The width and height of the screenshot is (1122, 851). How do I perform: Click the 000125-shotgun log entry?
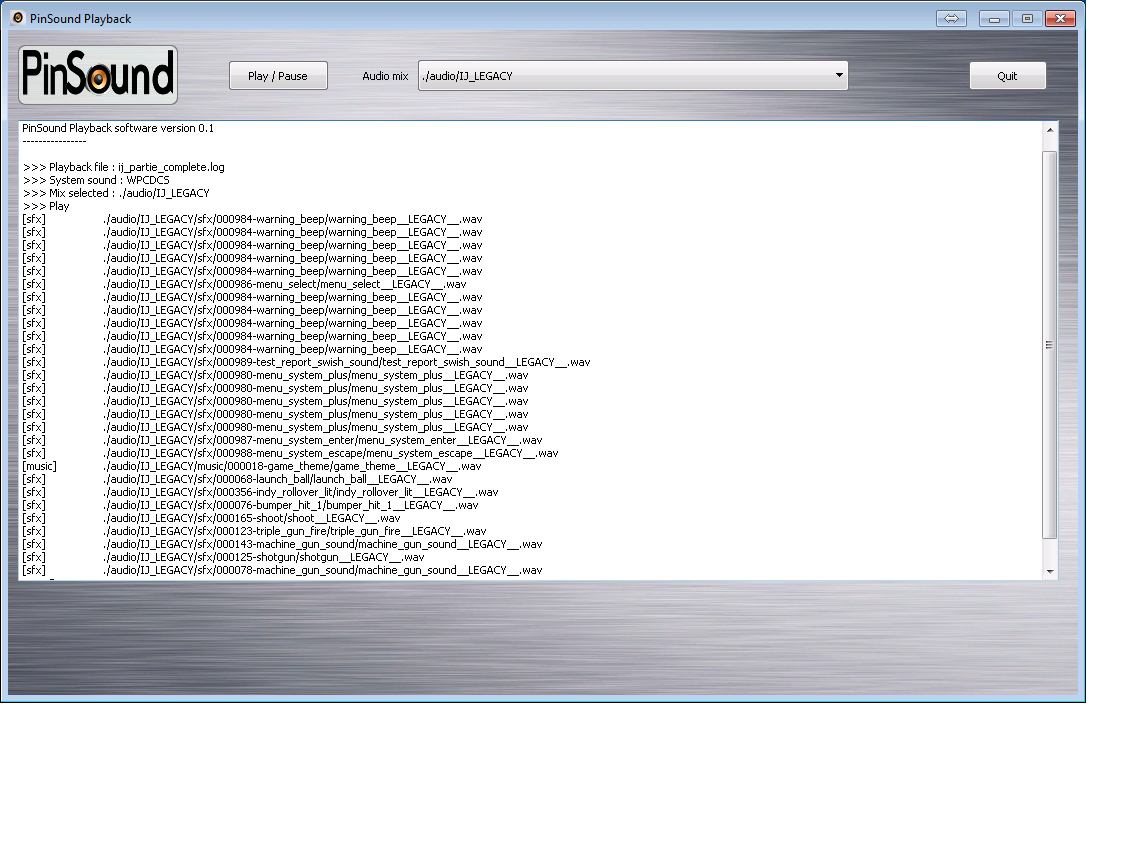(x=223, y=557)
